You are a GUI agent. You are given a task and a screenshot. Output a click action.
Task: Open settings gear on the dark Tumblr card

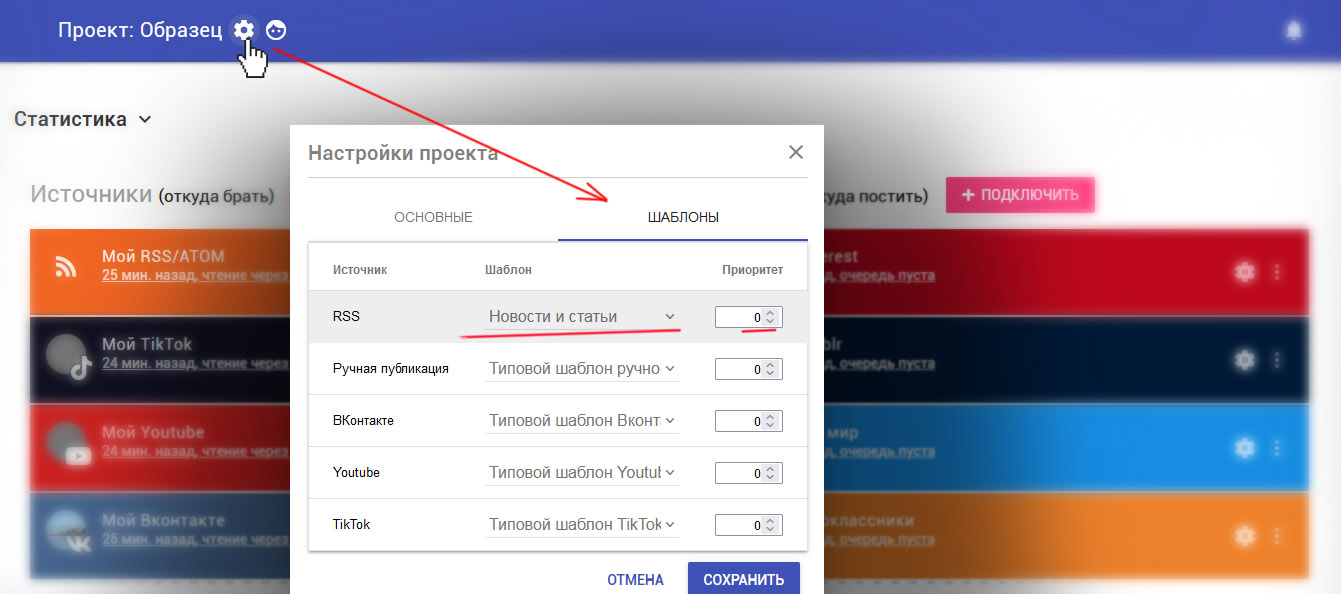coord(1244,359)
